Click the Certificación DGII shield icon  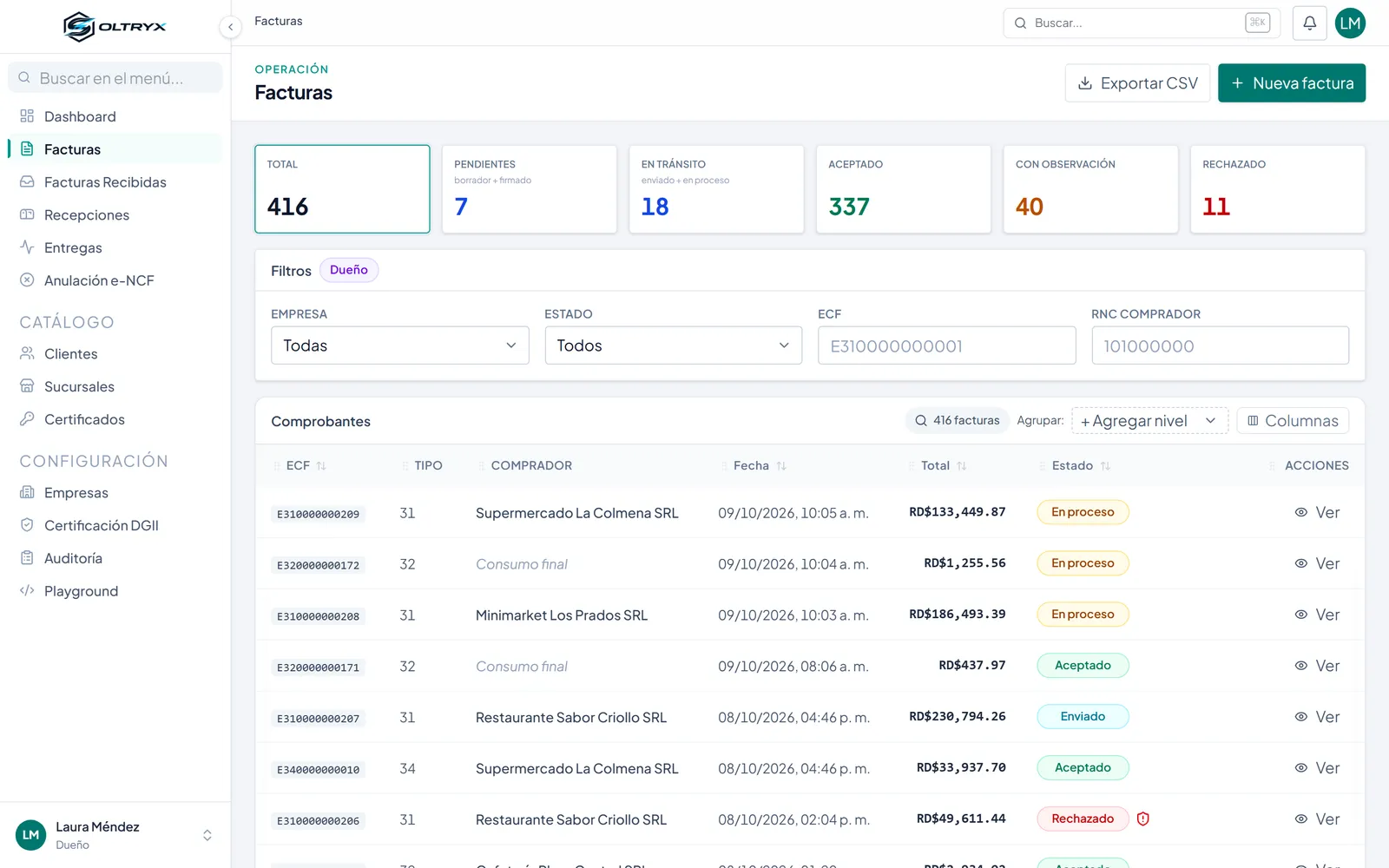pos(27,525)
